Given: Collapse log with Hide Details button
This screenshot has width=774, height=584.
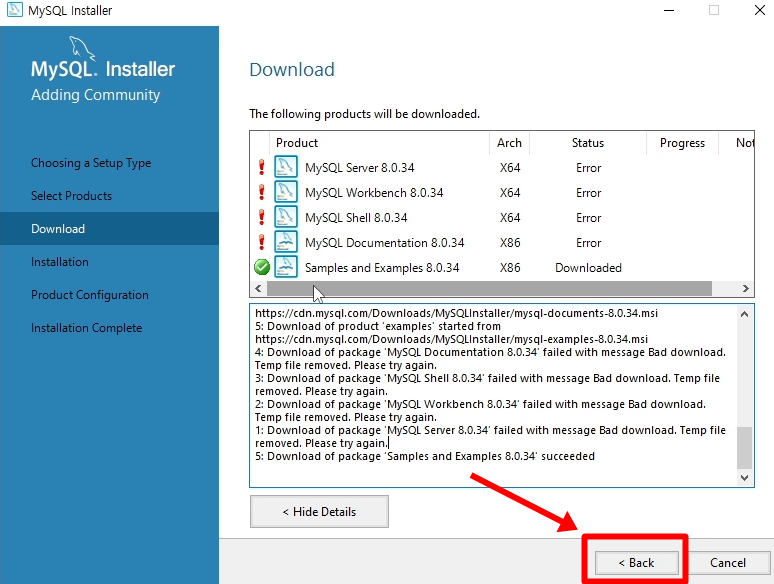Looking at the screenshot, I should (x=319, y=512).
